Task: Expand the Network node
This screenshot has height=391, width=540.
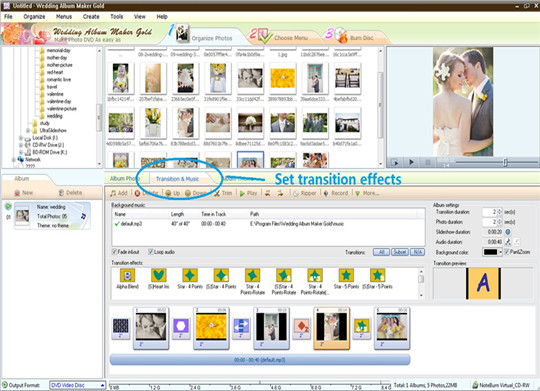Action: pos(13,160)
